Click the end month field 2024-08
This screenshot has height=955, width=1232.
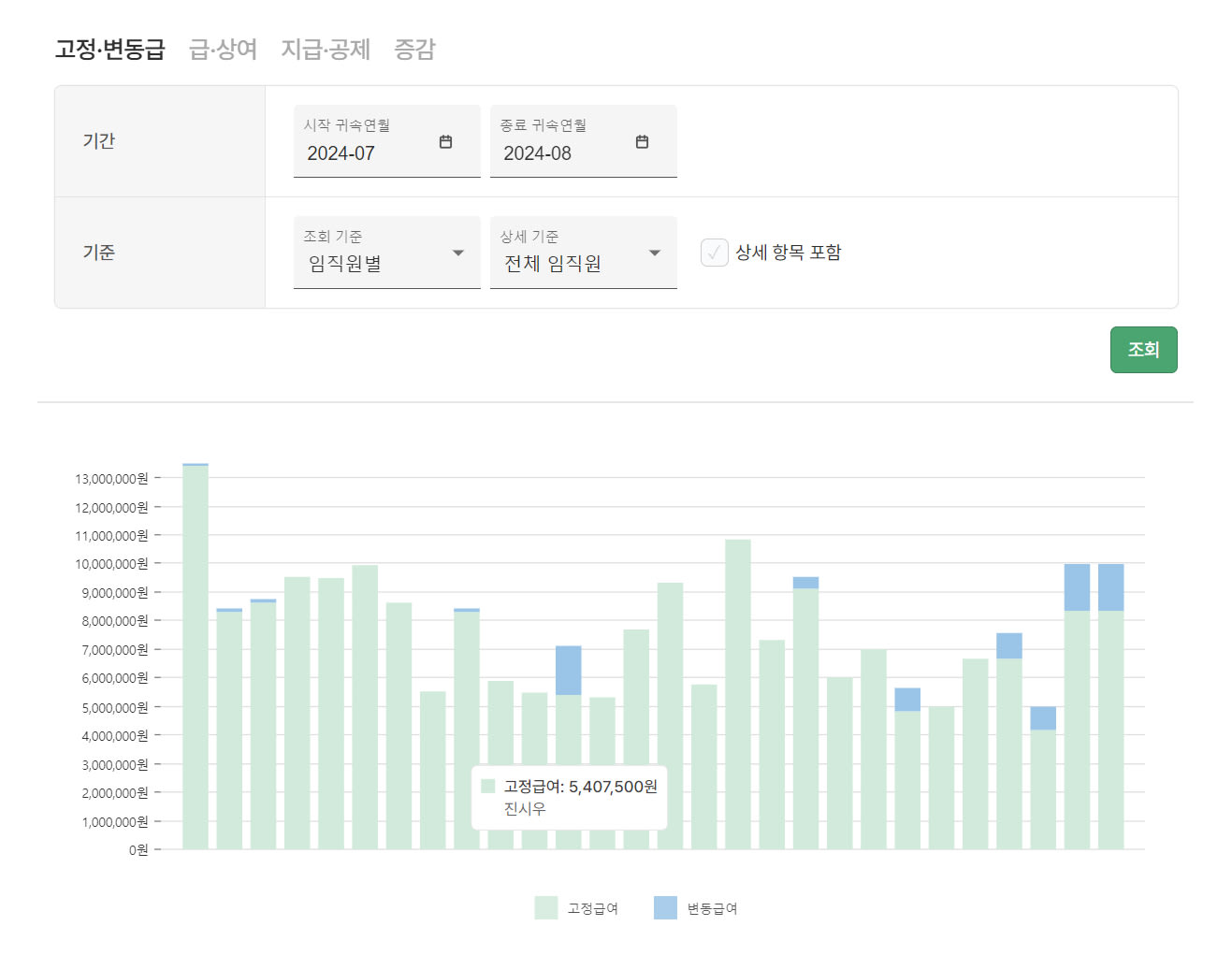(x=584, y=141)
